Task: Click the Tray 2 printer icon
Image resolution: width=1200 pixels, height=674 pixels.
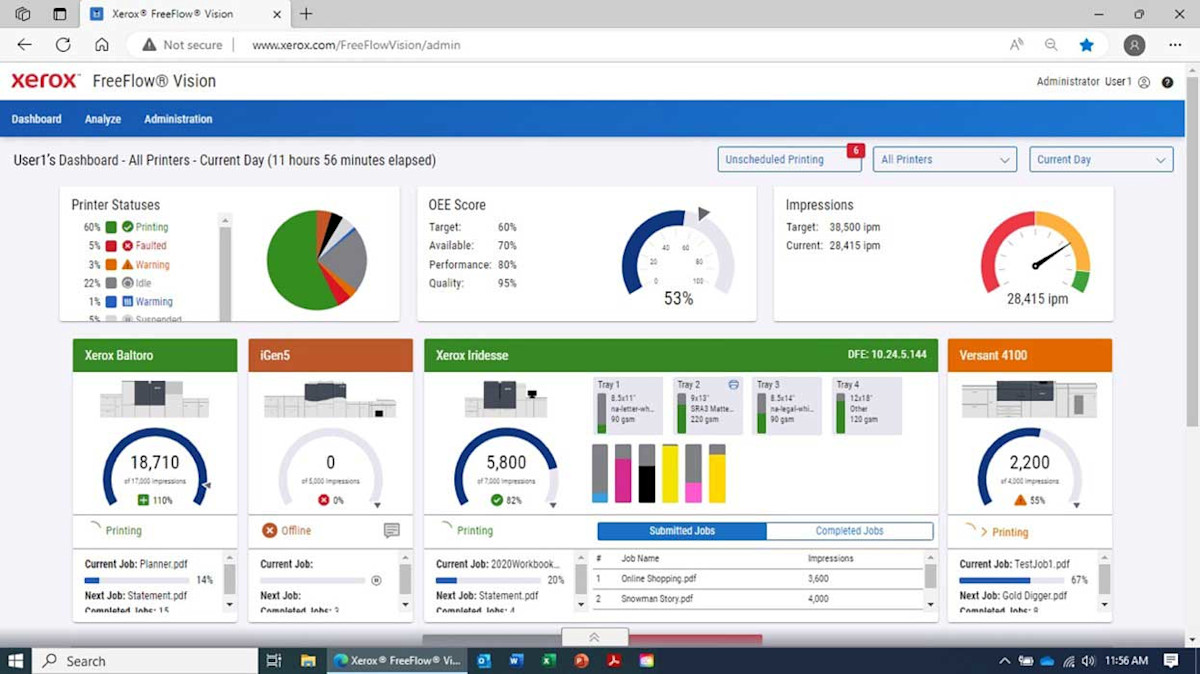Action: 733,384
